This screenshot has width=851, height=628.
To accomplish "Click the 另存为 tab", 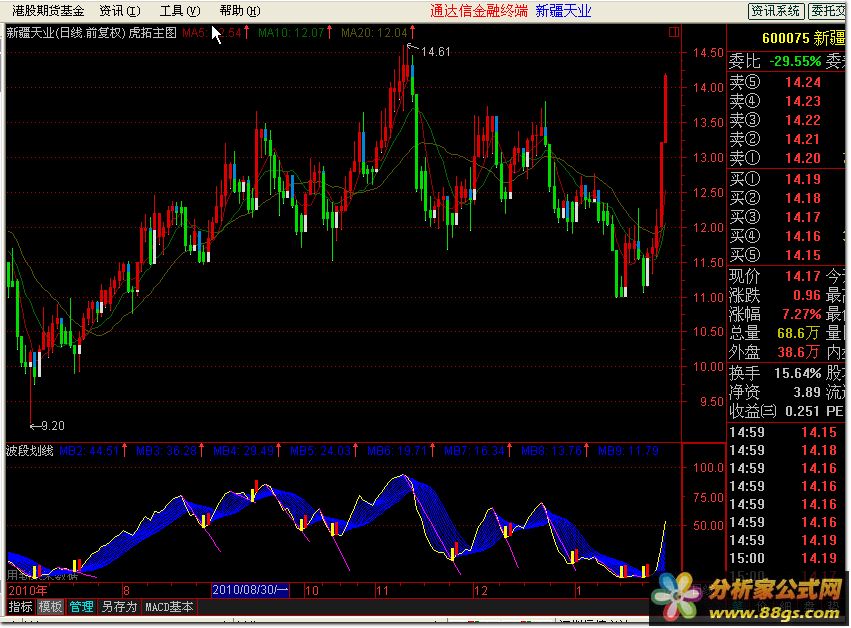I will (x=119, y=606).
